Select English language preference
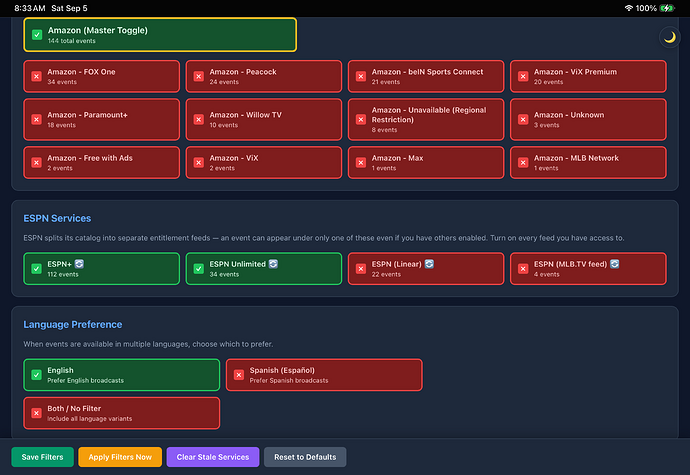Screen dimensions: 690x475 point(122,375)
